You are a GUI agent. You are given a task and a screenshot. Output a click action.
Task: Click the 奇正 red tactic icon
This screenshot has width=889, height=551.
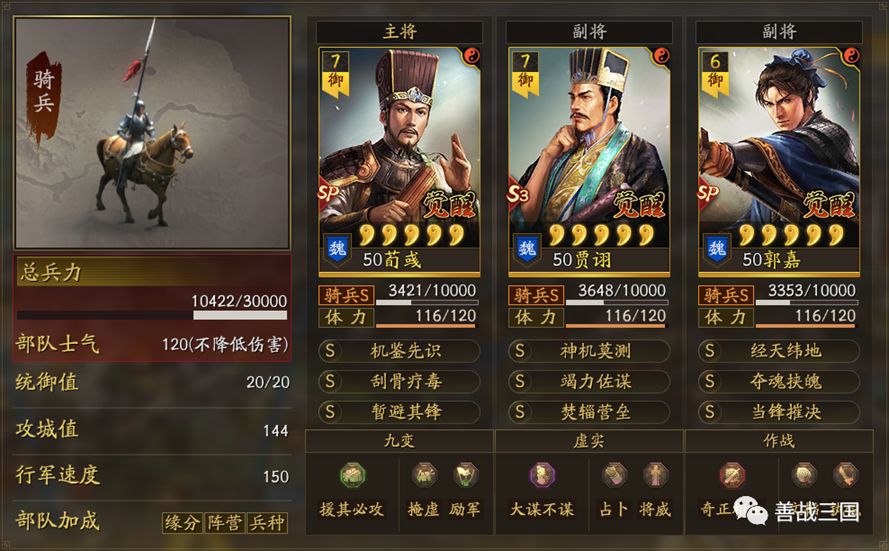pyautogui.click(x=732, y=475)
